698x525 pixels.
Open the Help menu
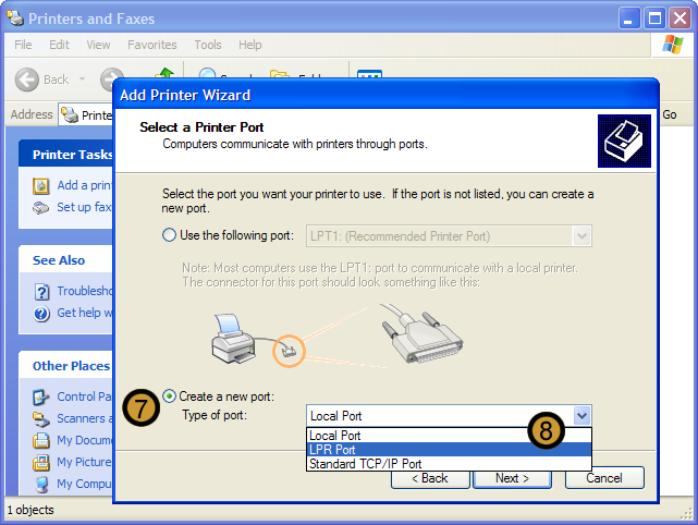(x=250, y=45)
